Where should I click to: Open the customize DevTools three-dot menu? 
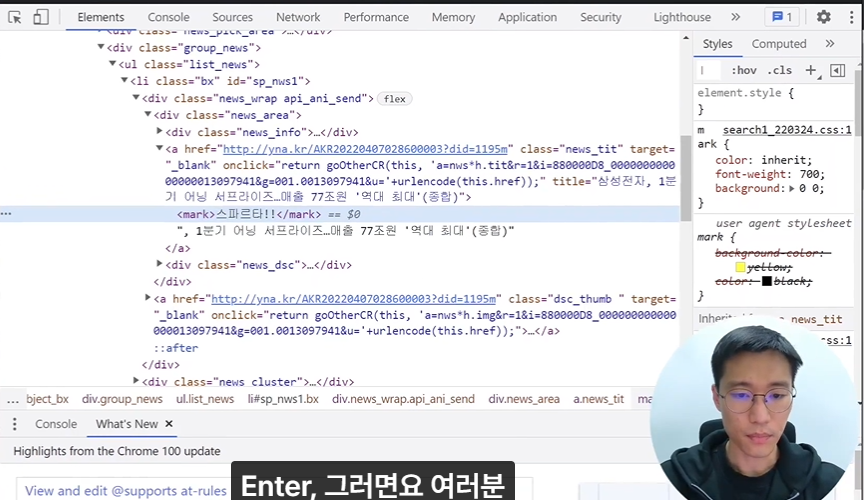852,17
